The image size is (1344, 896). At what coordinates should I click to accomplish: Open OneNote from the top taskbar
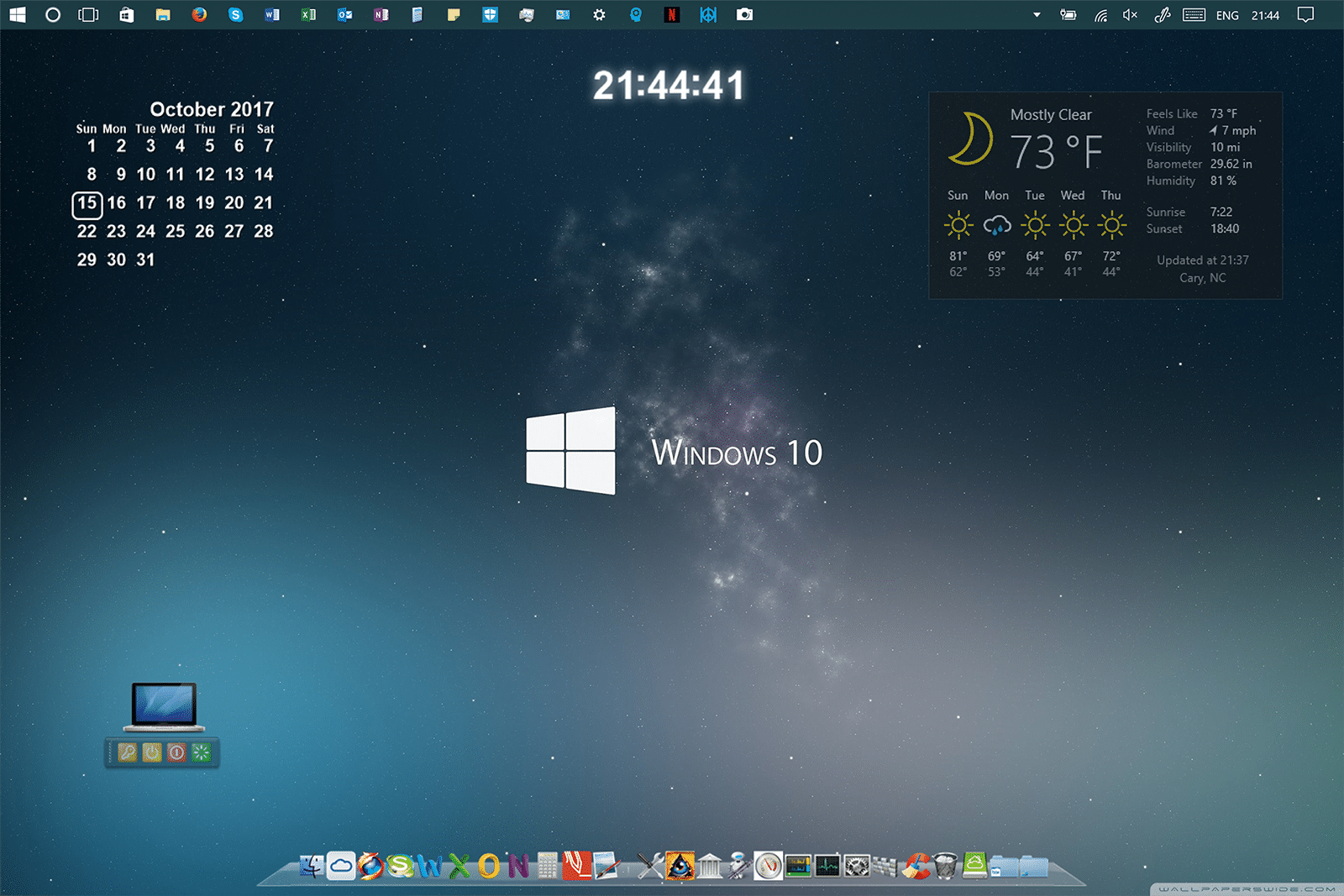(x=381, y=14)
